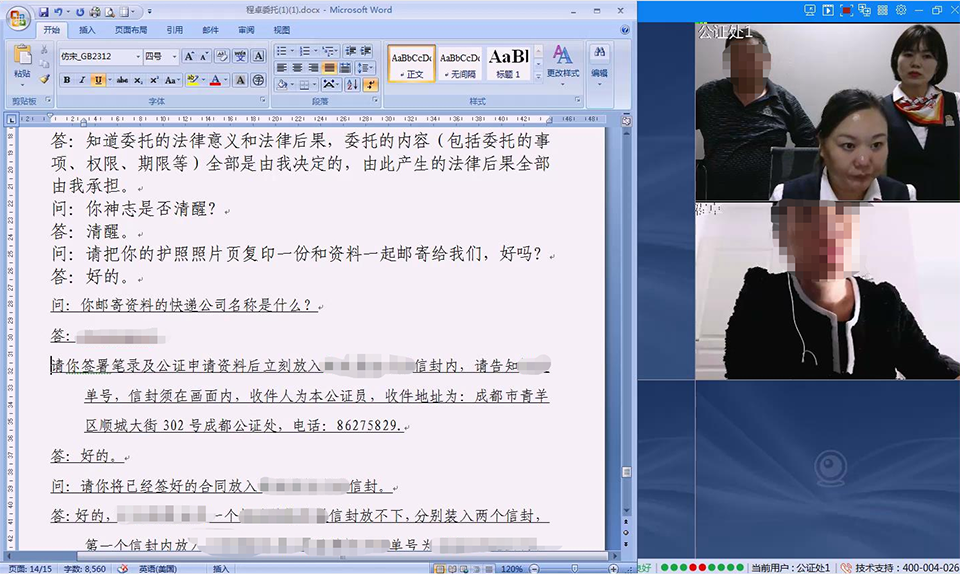This screenshot has height=574, width=960.
Task: Click zoom out minus button
Action: [534, 569]
